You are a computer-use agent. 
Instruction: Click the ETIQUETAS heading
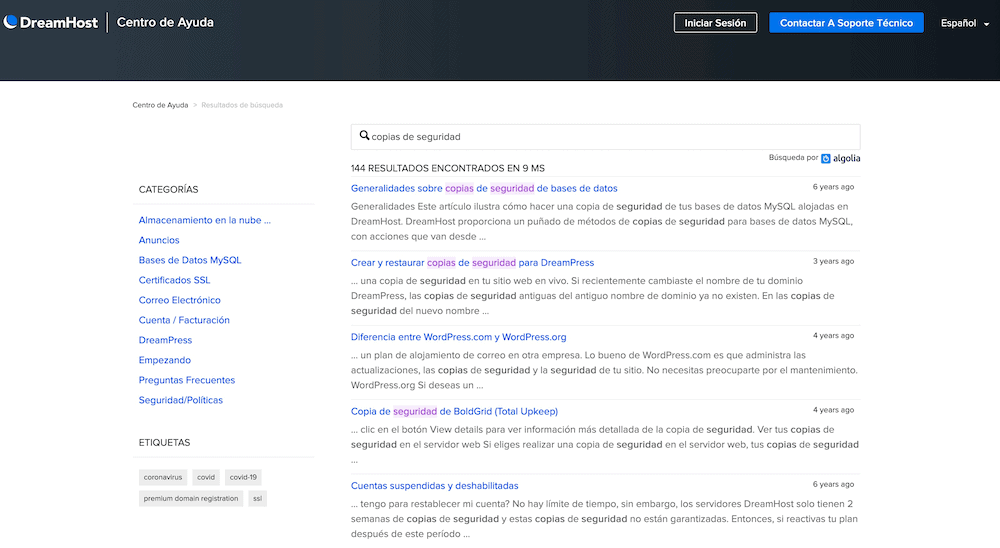[x=165, y=443]
